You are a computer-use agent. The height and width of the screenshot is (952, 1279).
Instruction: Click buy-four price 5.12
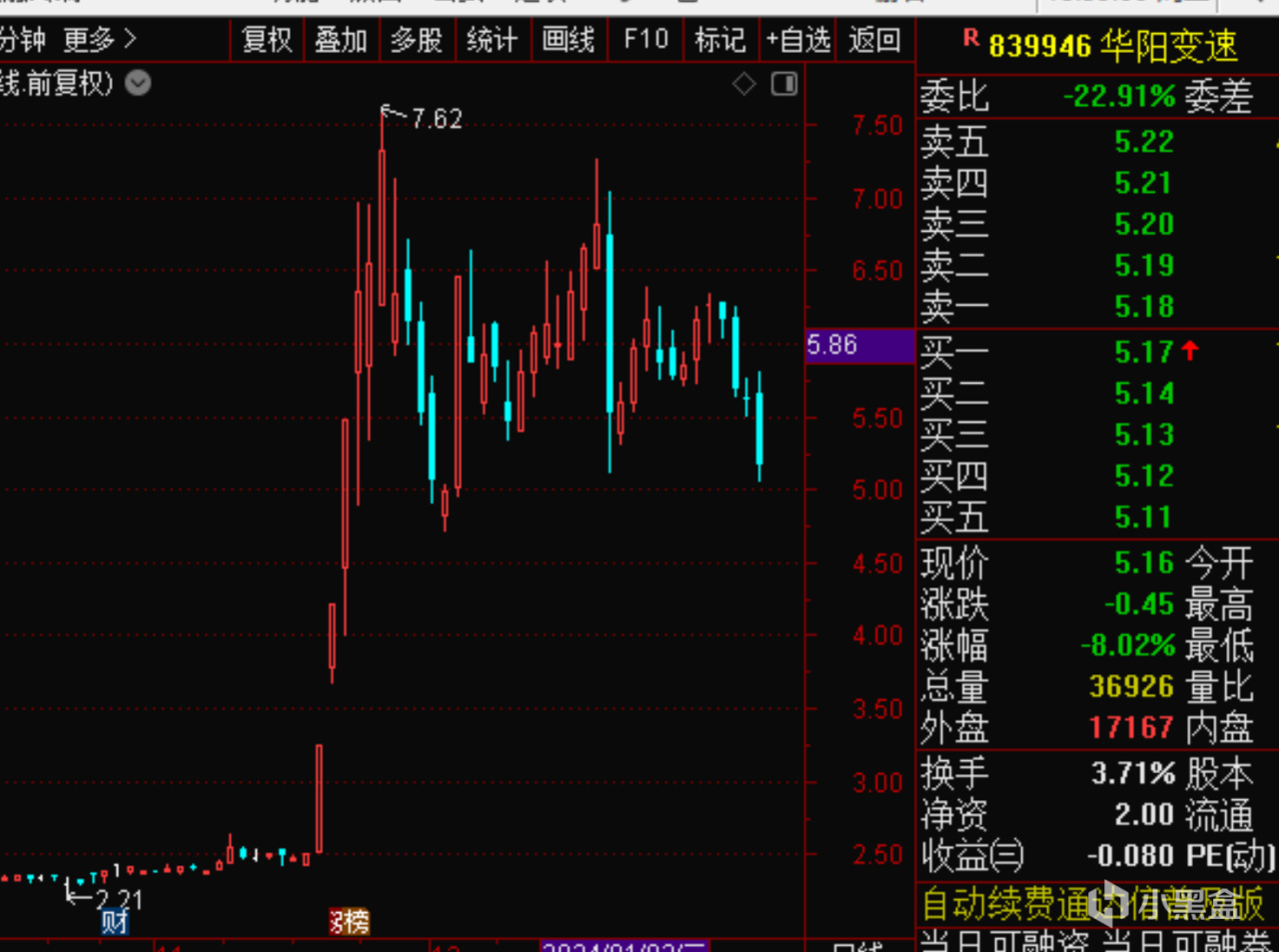coord(1144,476)
